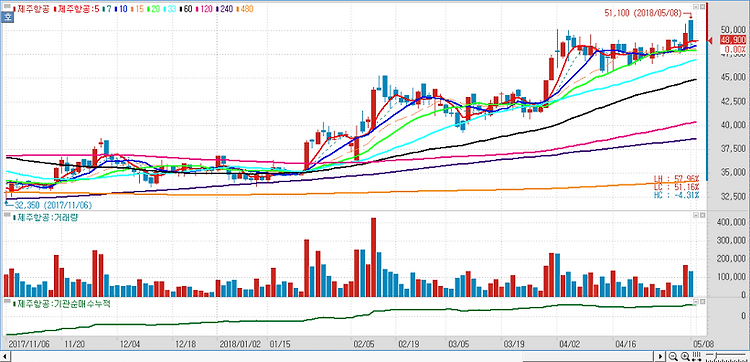Select the 60-day moving average legend
Viewport: 750px width, 362px height.
(x=186, y=9)
